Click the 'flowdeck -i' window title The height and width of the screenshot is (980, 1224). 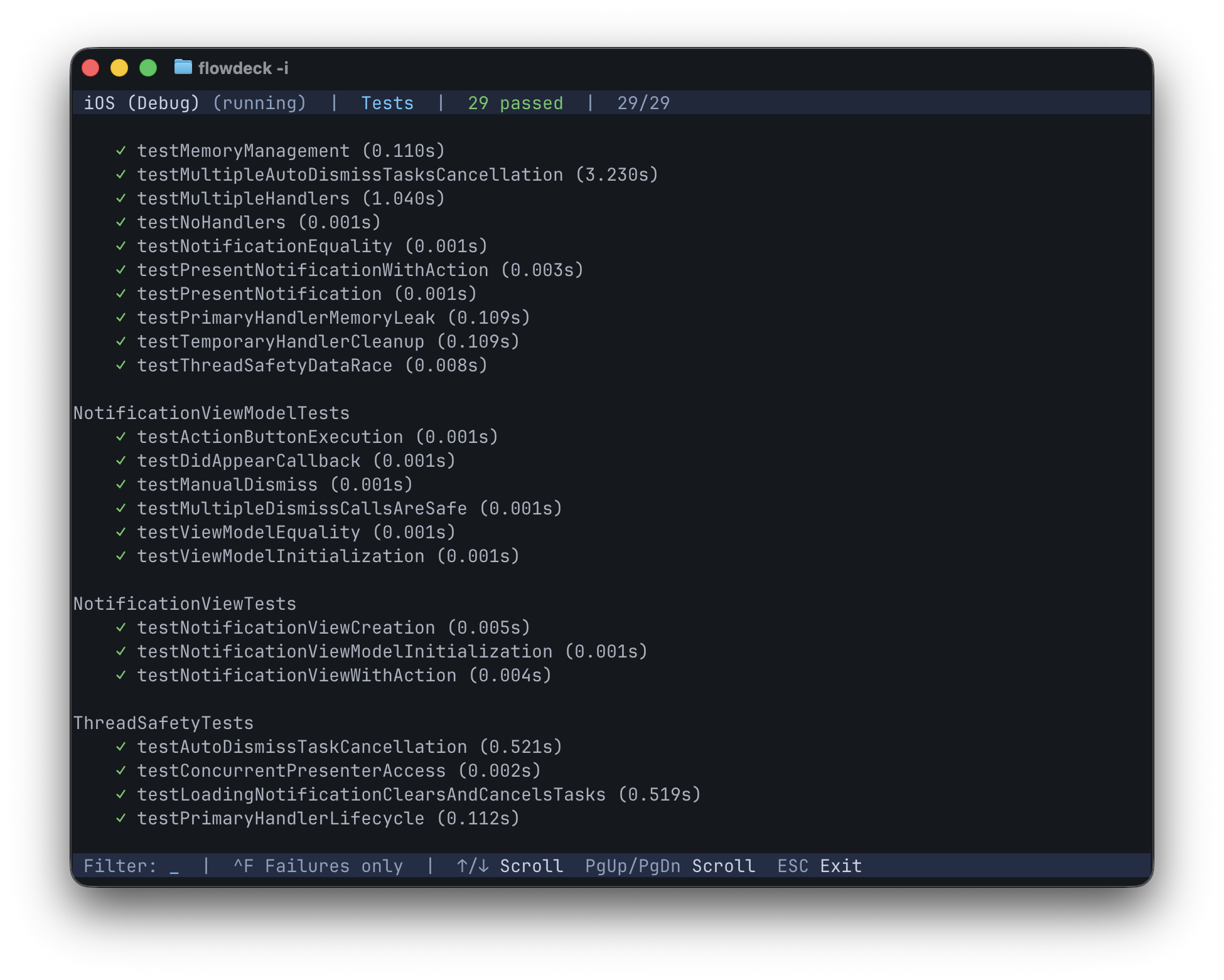pyautogui.click(x=244, y=68)
